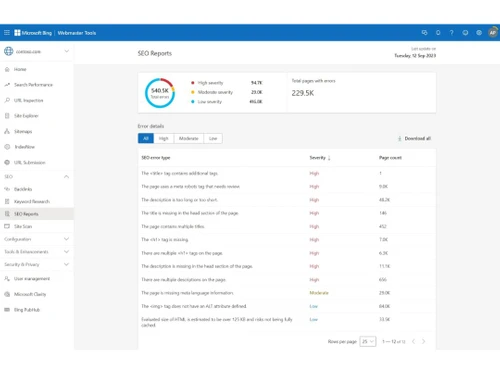Click the Microsoft Bing logo
This screenshot has height=375, width=500.
[x=33, y=33]
